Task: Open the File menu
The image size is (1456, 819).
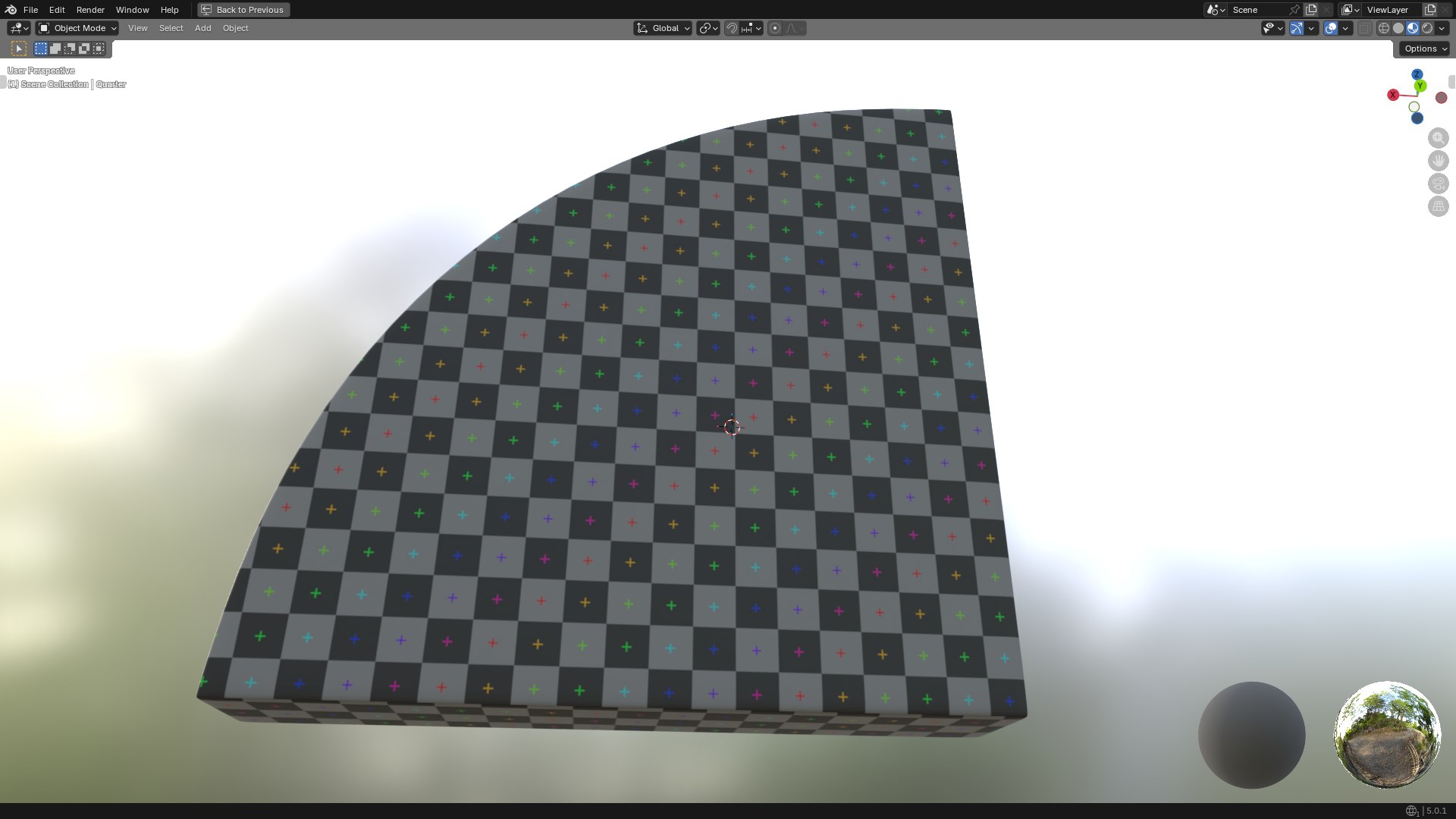Action: pos(30,10)
